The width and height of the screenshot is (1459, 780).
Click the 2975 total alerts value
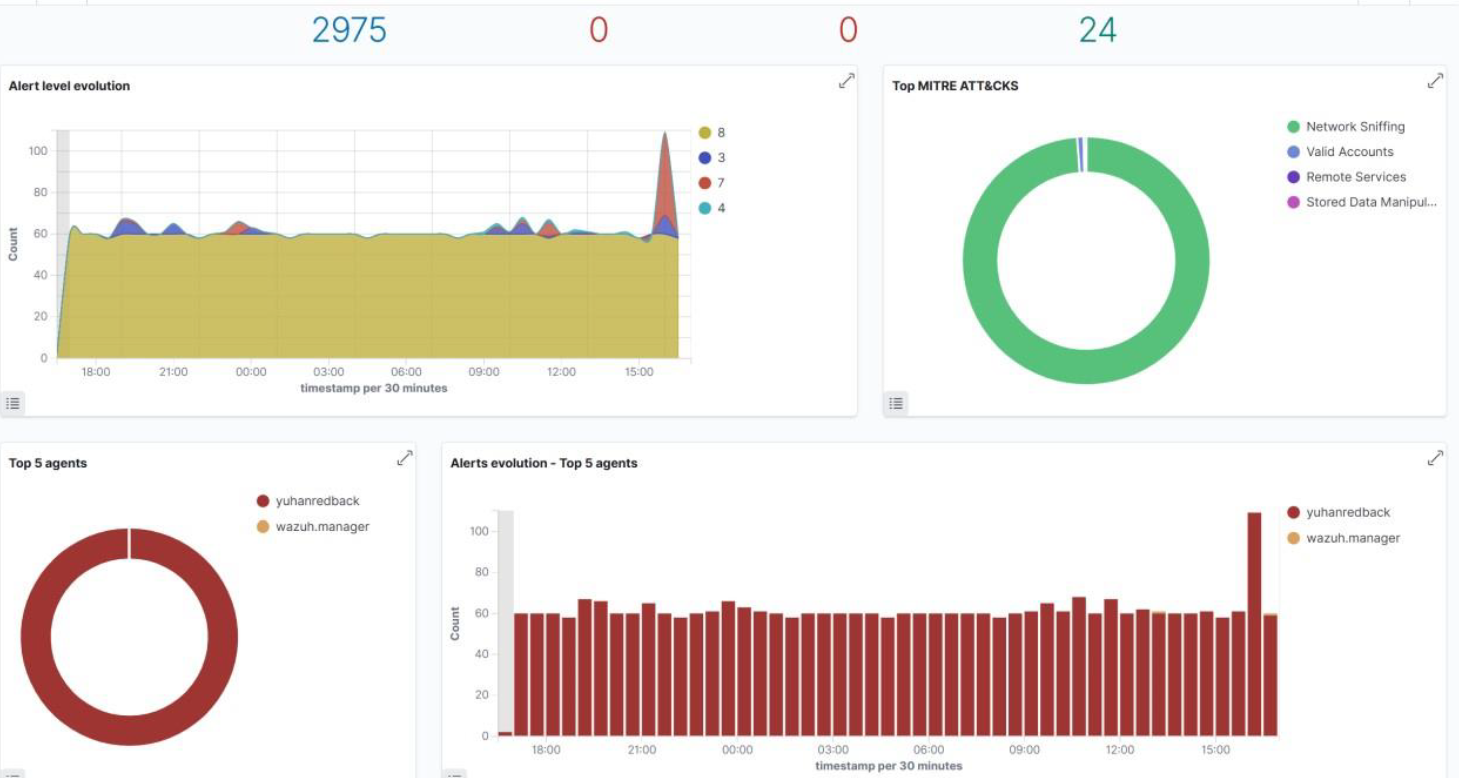[349, 30]
